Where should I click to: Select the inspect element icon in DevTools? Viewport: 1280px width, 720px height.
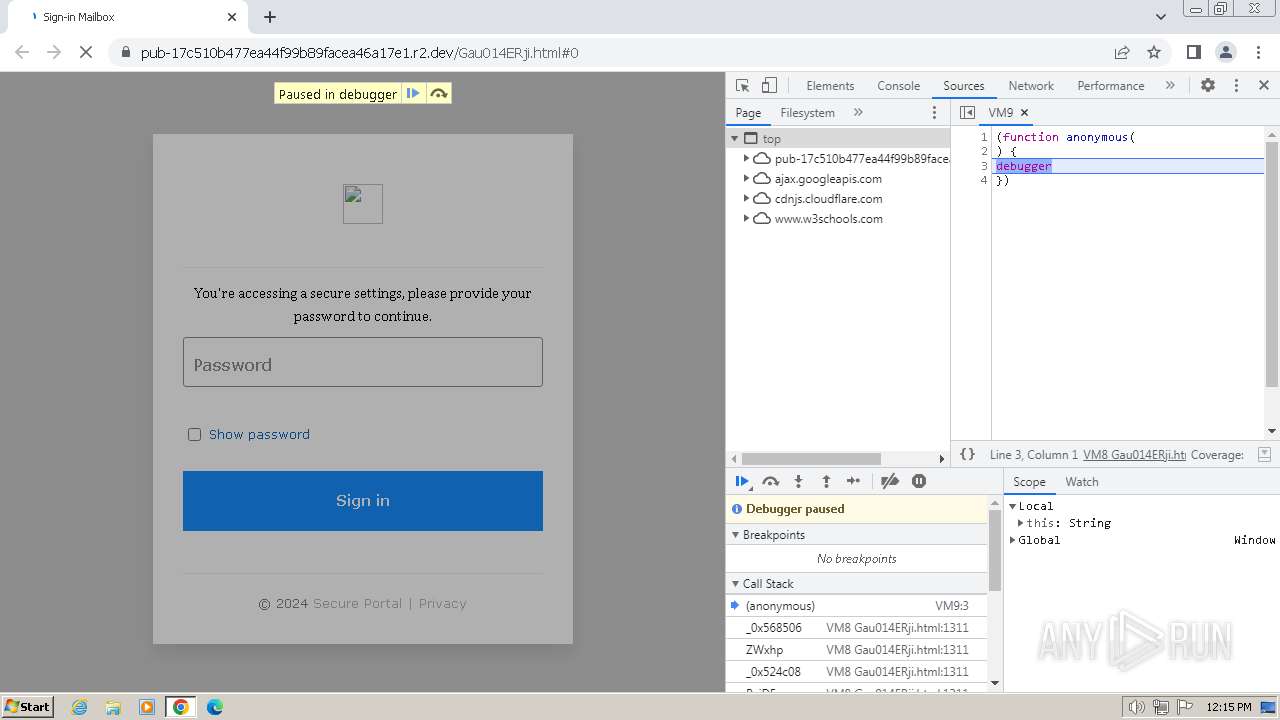(742, 85)
